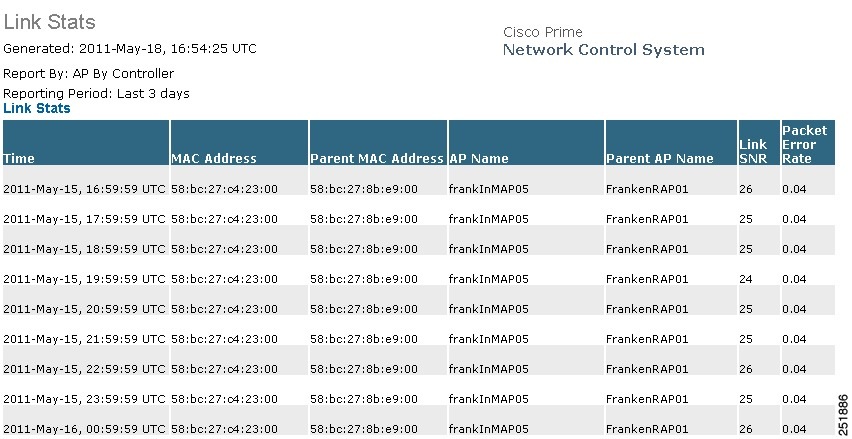The height and width of the screenshot is (439, 852).
Task: Click packet error rate 0.04 in the 21:59:59 row
Action: pyautogui.click(x=794, y=339)
